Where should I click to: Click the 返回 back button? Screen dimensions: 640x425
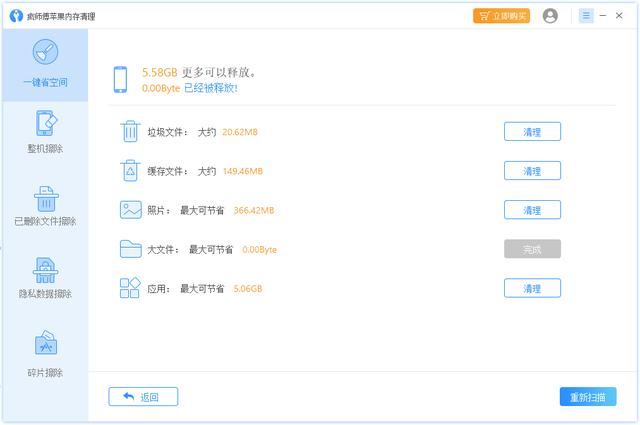(143, 396)
